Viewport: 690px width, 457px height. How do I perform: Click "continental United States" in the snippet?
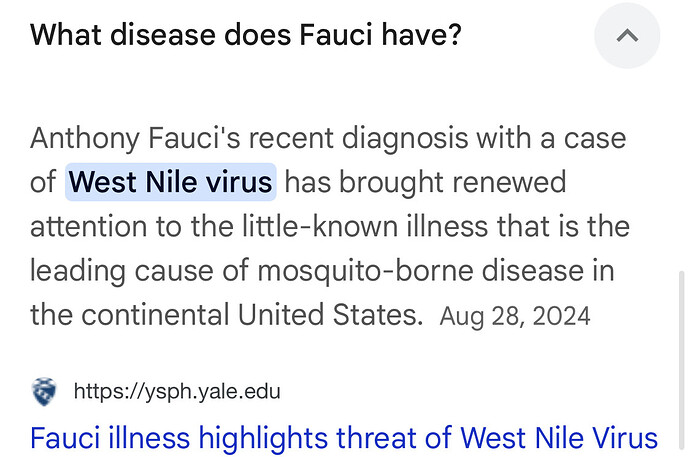(249, 315)
